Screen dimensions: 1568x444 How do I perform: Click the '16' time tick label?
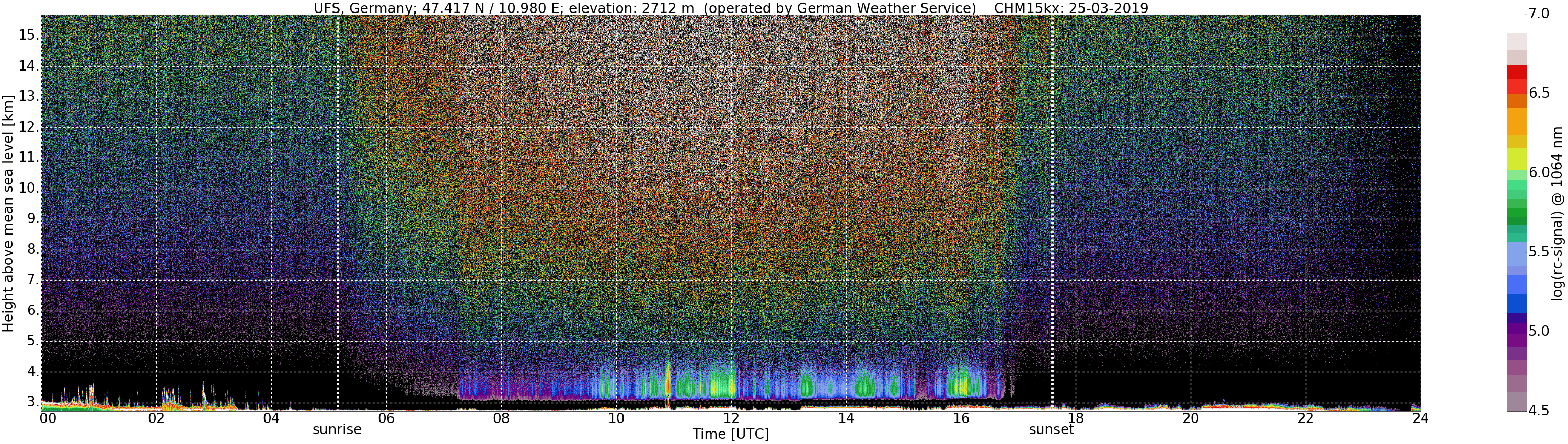pyautogui.click(x=961, y=418)
